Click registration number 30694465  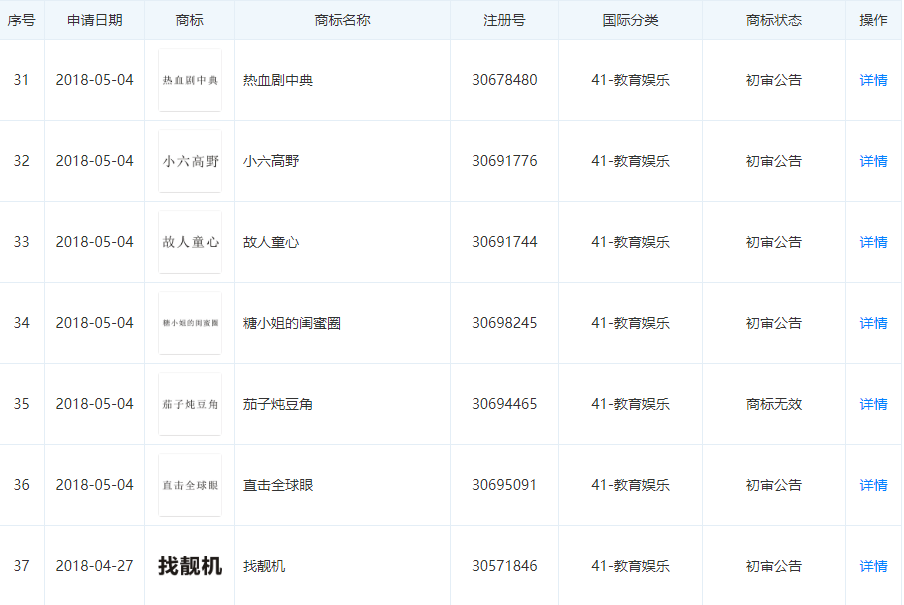coord(504,404)
